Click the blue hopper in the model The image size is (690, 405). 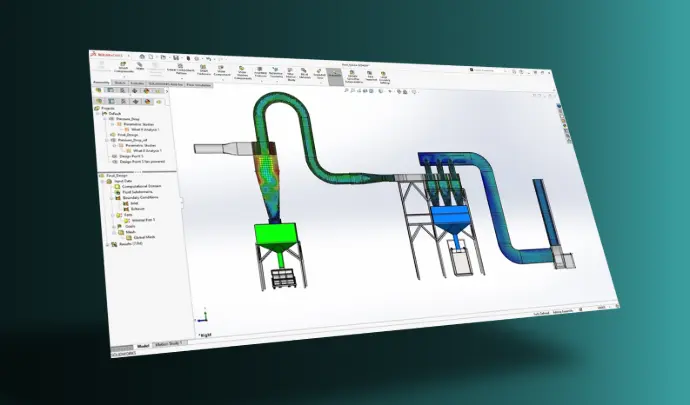(x=451, y=219)
